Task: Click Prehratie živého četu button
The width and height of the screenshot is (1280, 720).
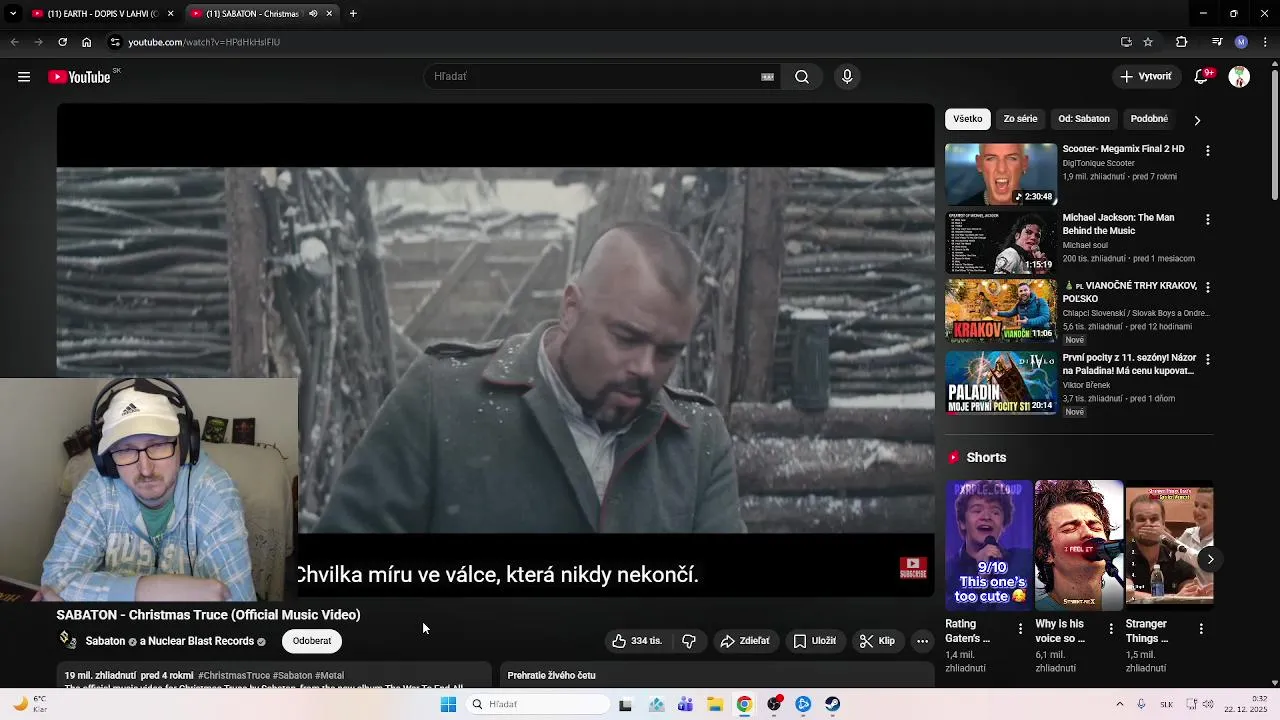Action: 551,676
